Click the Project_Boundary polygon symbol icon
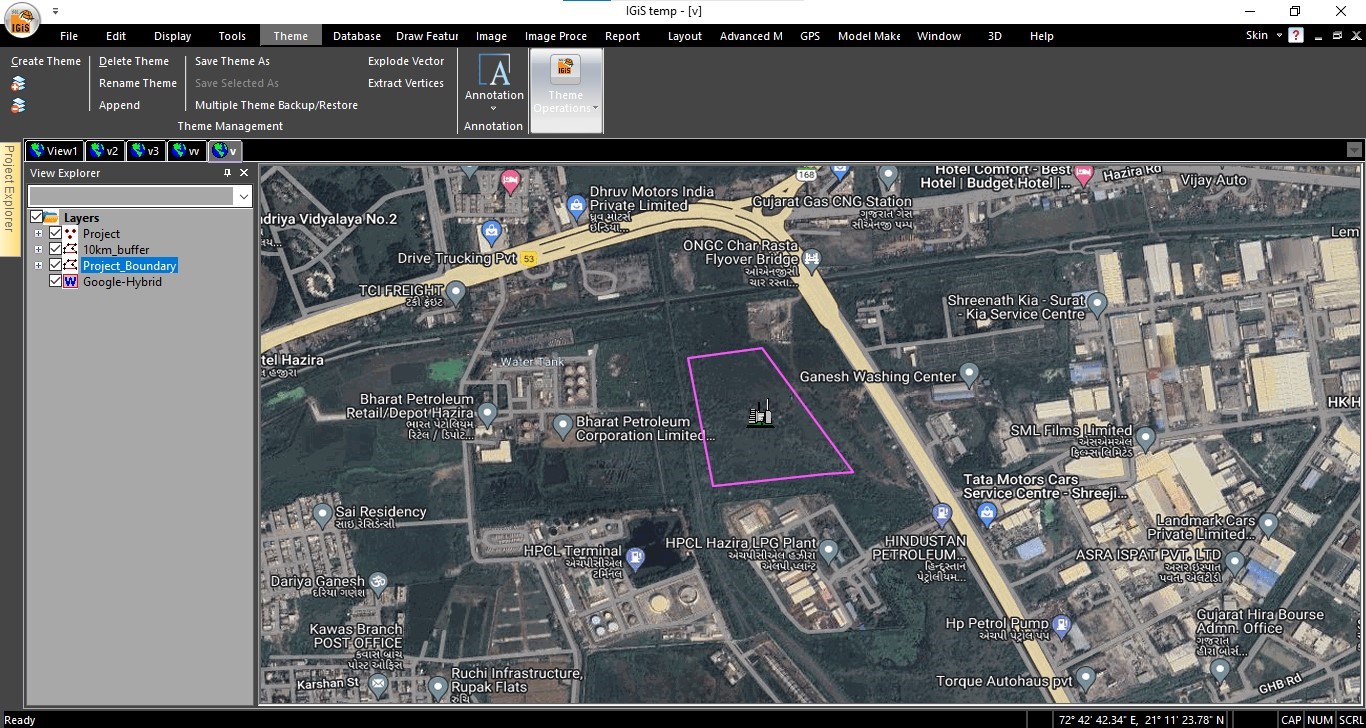The image size is (1366, 728). [71, 265]
